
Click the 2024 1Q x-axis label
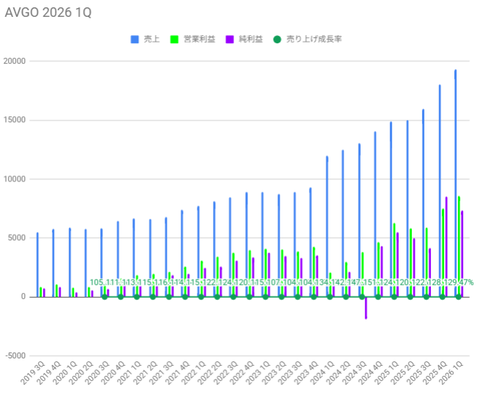322,373
